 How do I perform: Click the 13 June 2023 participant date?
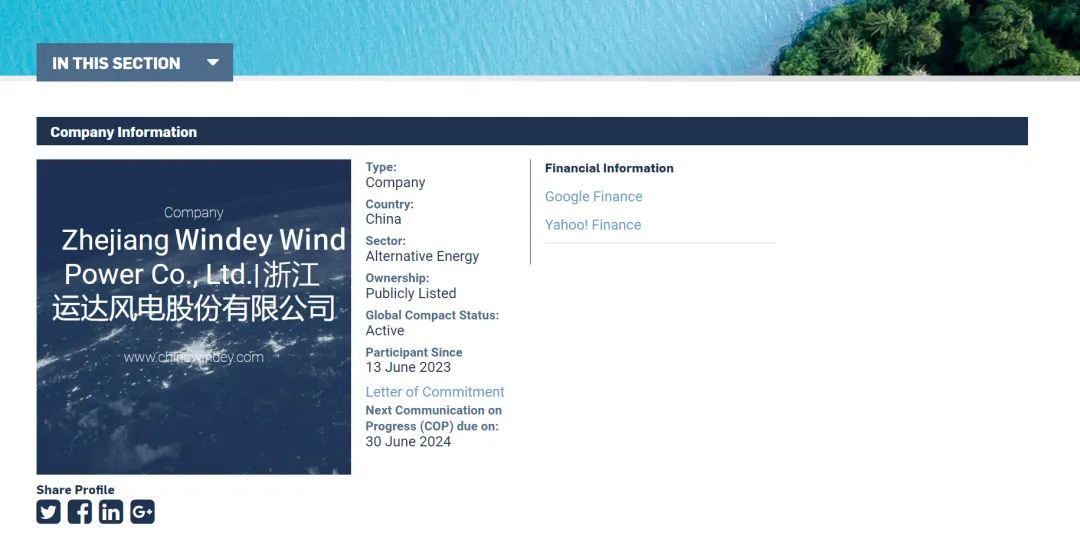tap(408, 367)
